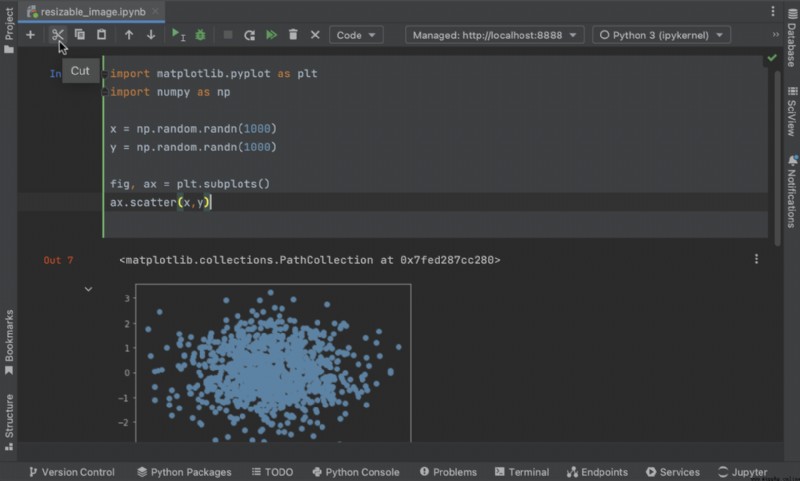The height and width of the screenshot is (481, 800).
Task: Run cell and select below
Action: [x=178, y=35]
